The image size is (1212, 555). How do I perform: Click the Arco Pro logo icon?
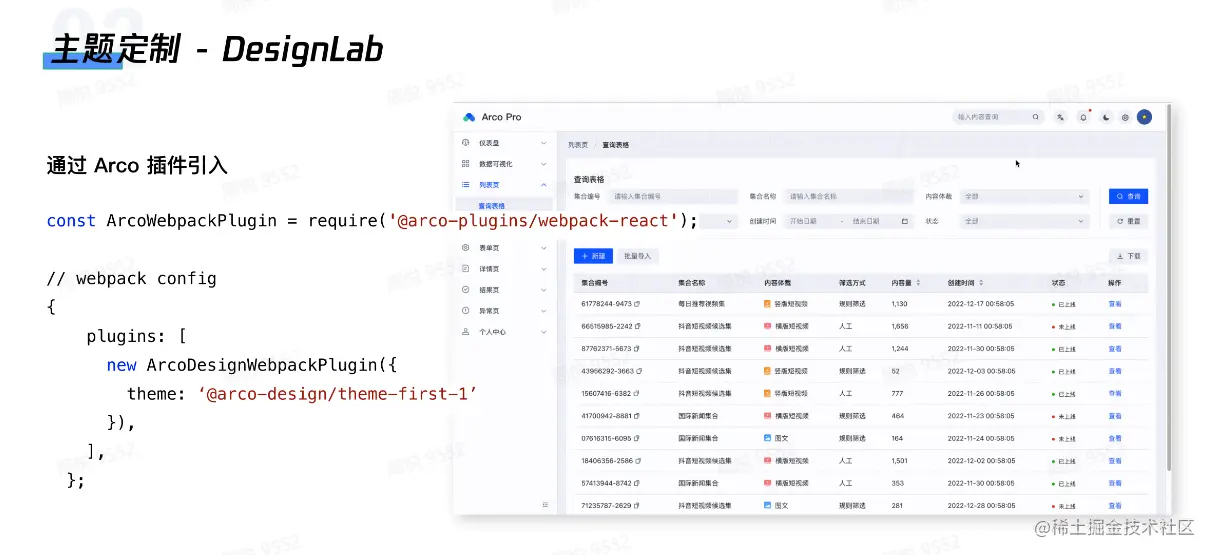[x=469, y=117]
